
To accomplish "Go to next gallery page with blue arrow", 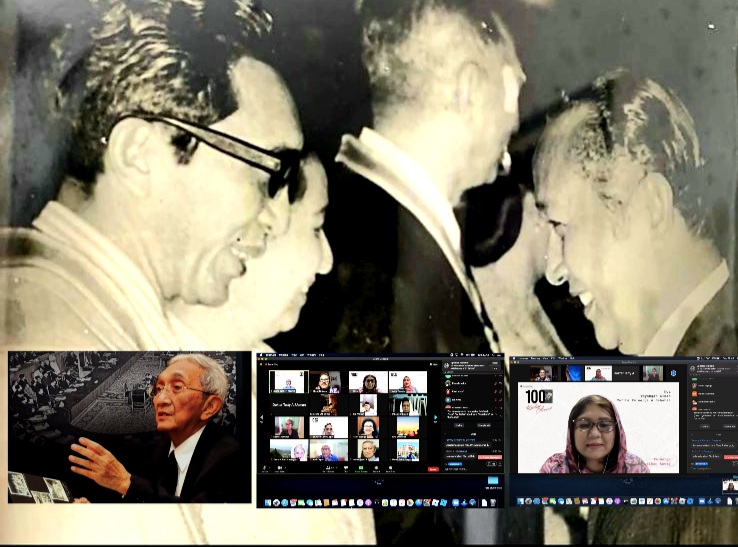I will [x=435, y=417].
